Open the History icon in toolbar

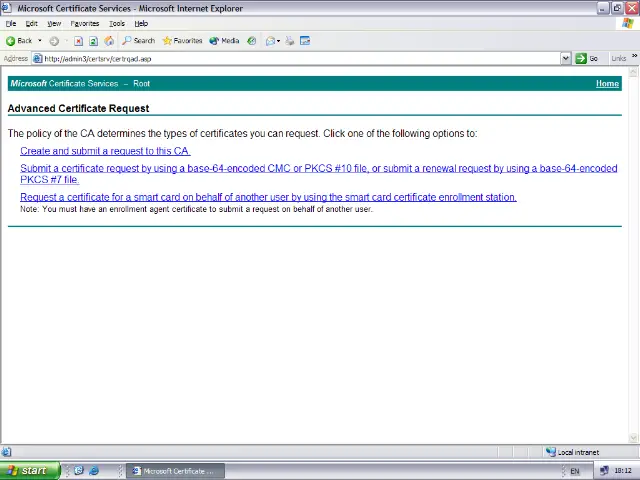pyautogui.click(x=252, y=41)
